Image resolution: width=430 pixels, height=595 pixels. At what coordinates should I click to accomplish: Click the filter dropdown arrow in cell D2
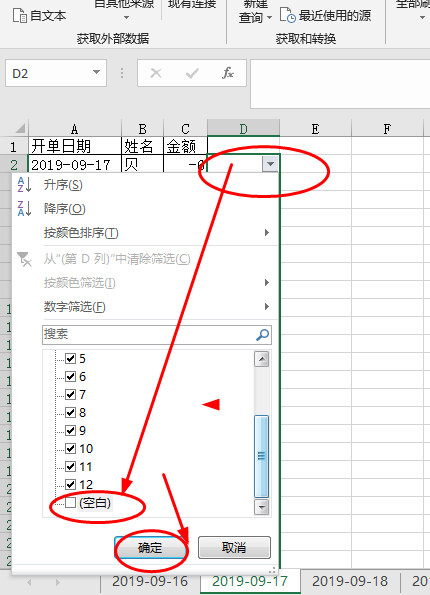270,164
